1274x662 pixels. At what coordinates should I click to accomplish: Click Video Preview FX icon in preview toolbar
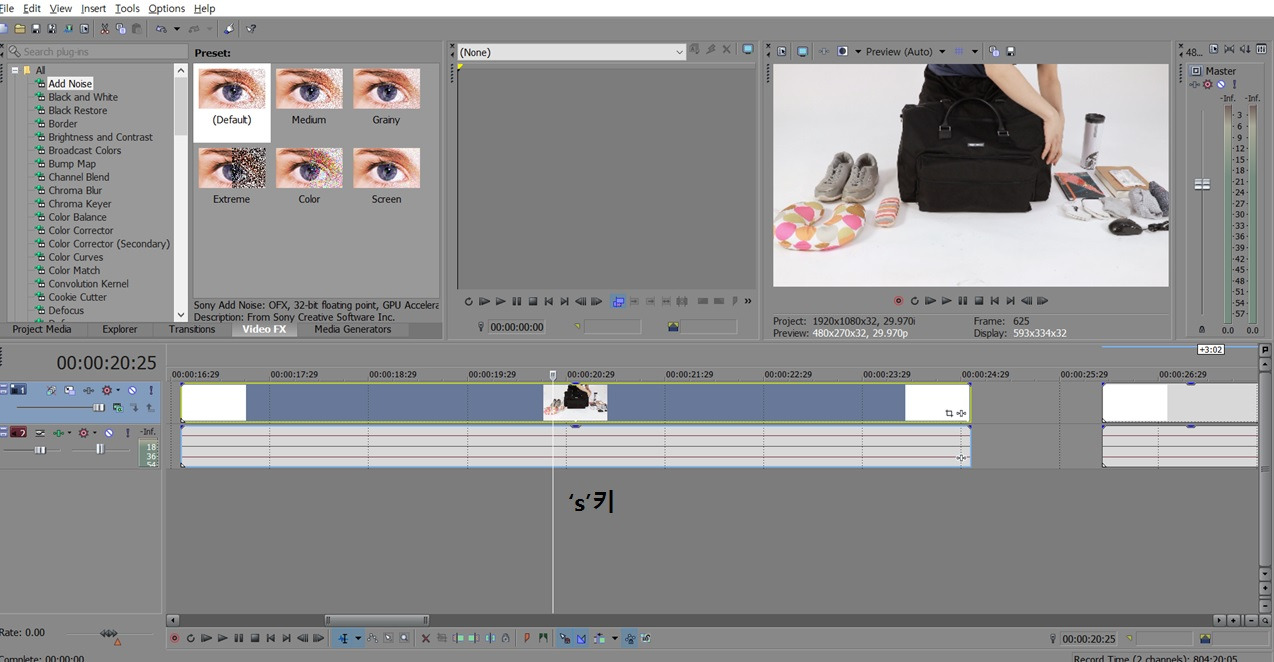[824, 51]
